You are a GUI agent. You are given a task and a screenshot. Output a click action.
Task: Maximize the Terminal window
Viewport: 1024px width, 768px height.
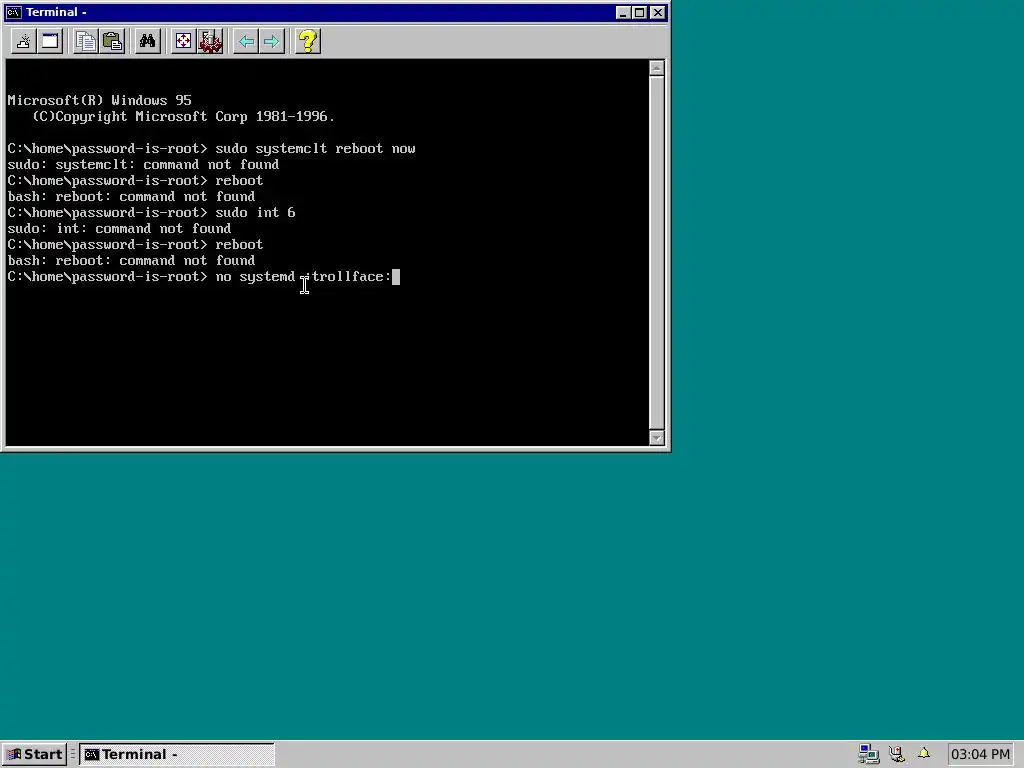(639, 12)
